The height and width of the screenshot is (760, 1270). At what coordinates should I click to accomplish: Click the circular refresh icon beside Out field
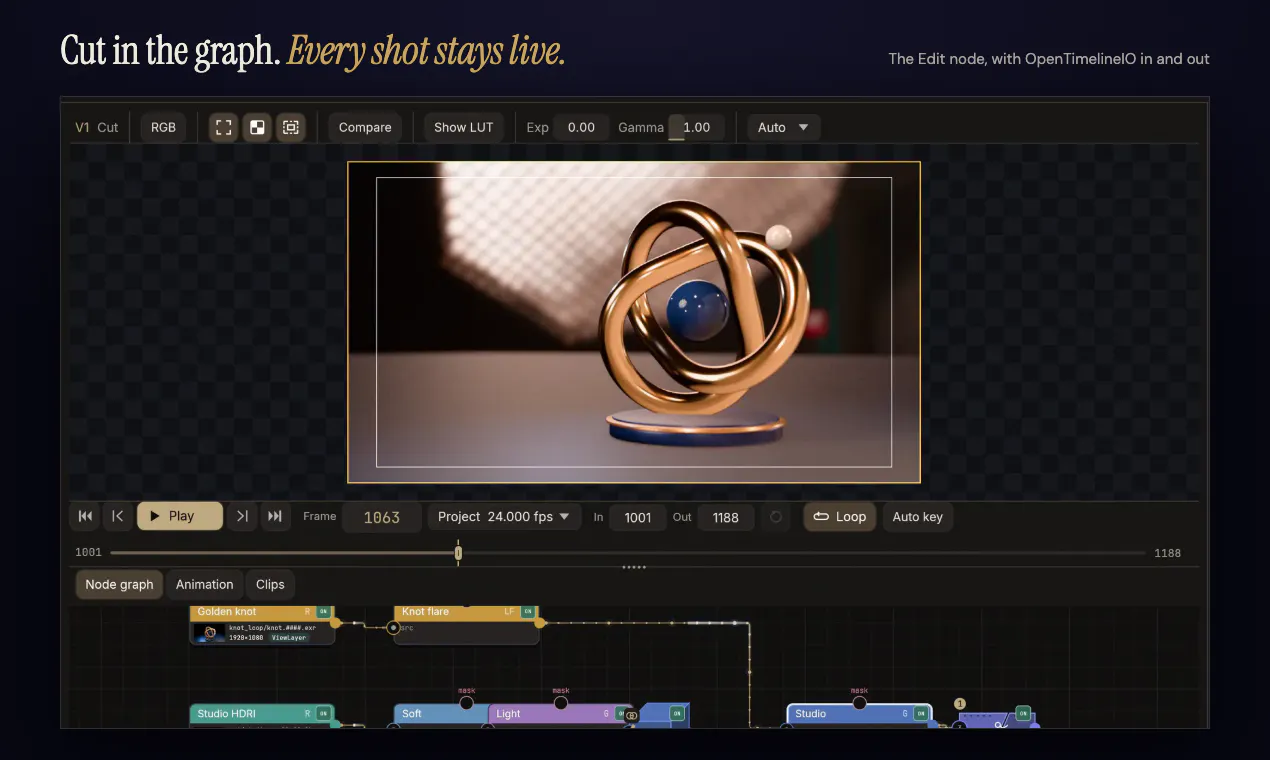tap(775, 517)
